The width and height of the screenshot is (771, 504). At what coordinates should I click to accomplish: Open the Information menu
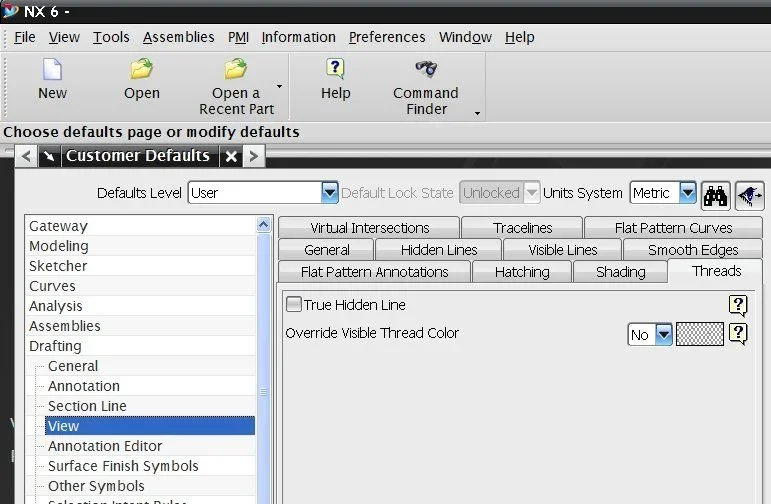(298, 37)
